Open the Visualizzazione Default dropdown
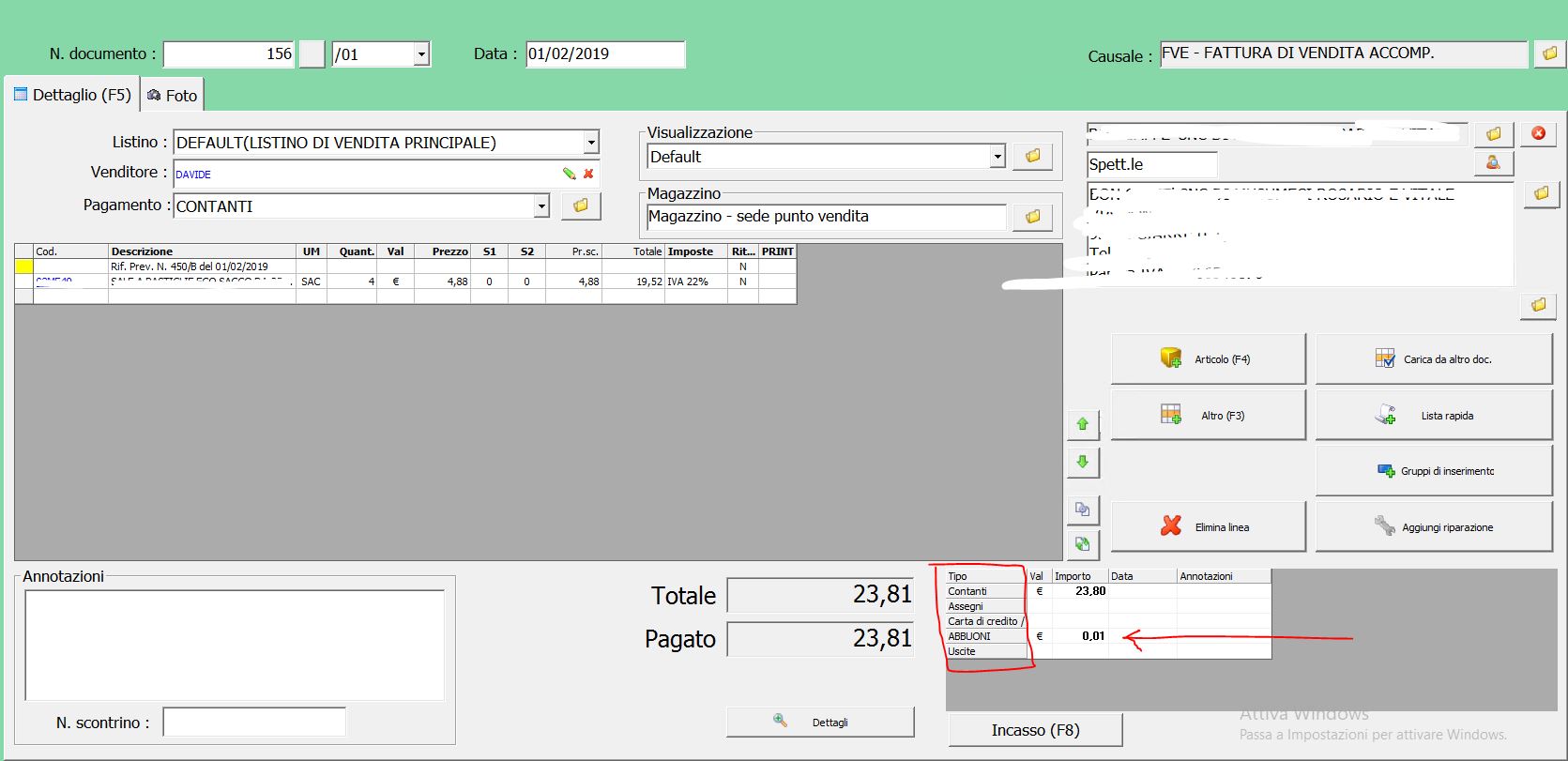 tap(997, 157)
